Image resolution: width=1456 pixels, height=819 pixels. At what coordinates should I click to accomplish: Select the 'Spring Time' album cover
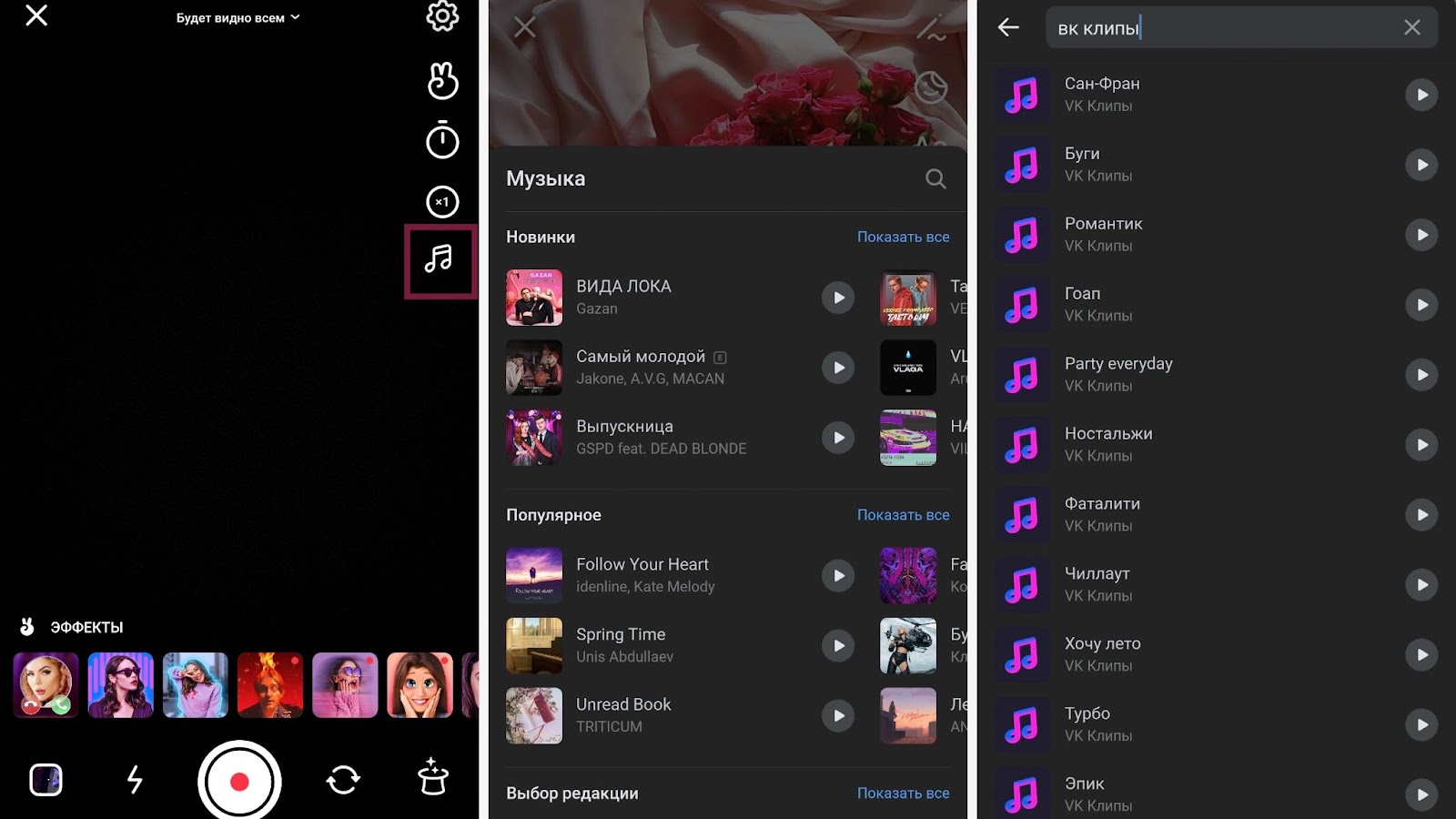click(x=534, y=646)
